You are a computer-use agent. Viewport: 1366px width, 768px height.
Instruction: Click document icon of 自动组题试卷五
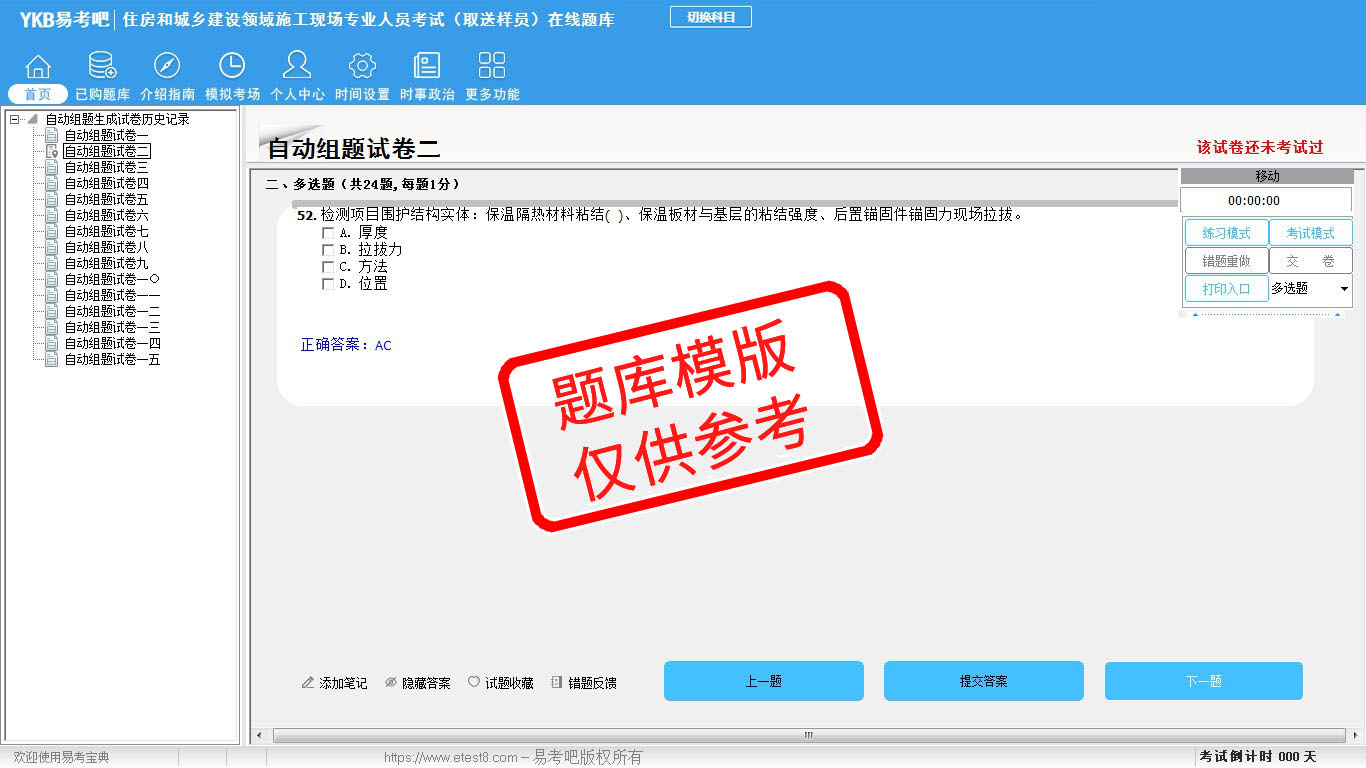[52, 199]
